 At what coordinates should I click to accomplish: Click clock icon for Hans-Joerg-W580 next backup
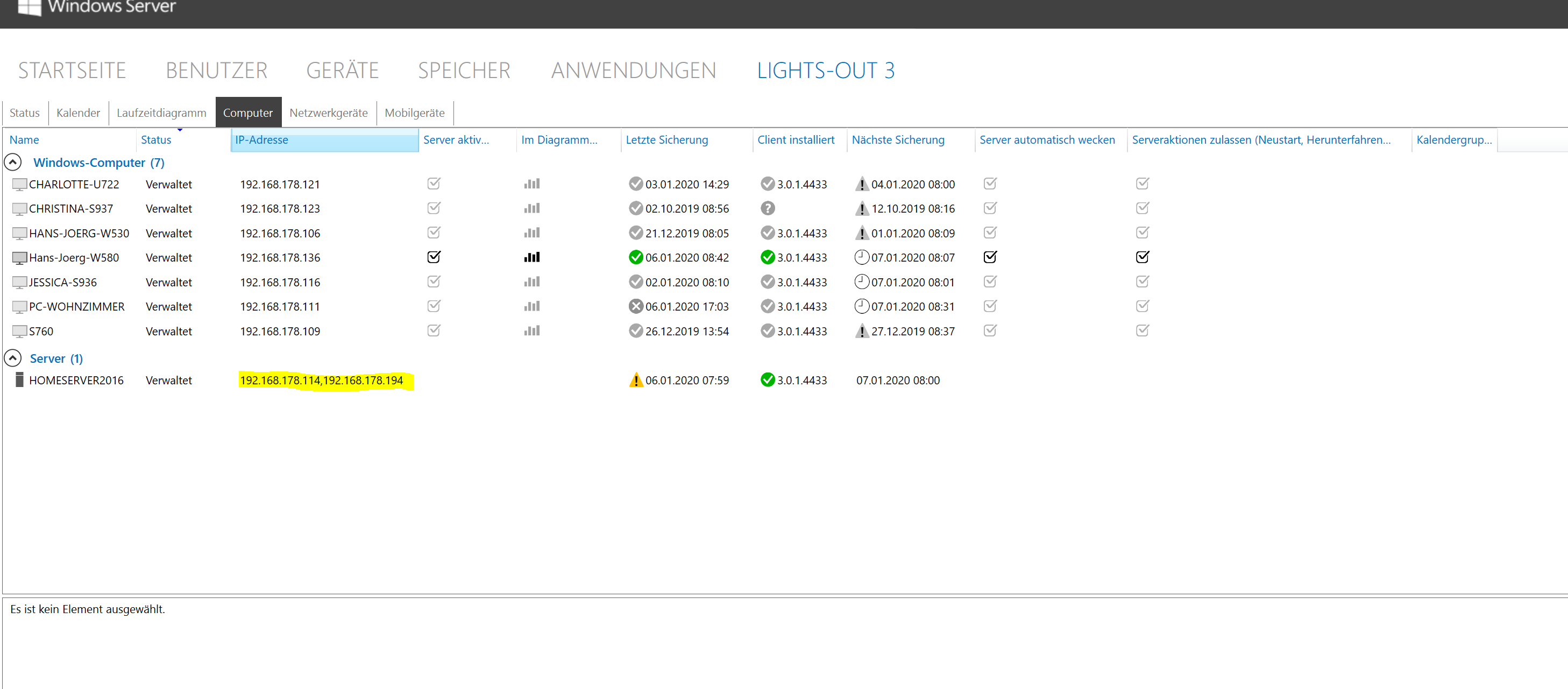point(862,257)
